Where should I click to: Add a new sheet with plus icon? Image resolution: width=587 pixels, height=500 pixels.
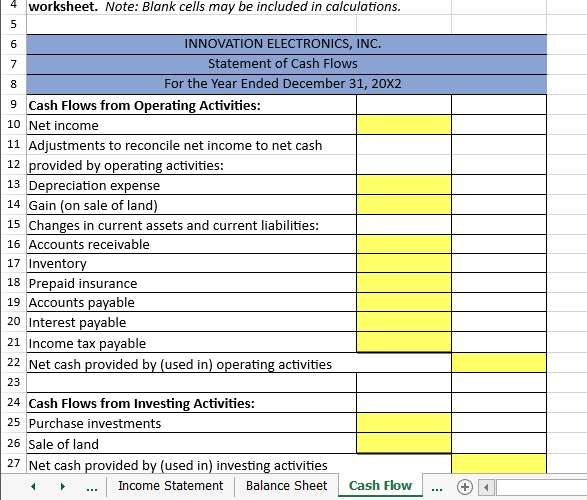(x=465, y=487)
